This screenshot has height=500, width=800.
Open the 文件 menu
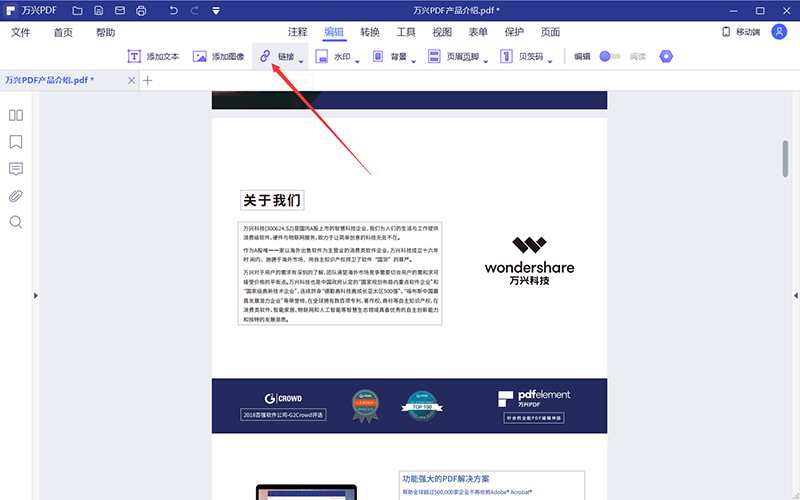point(21,33)
